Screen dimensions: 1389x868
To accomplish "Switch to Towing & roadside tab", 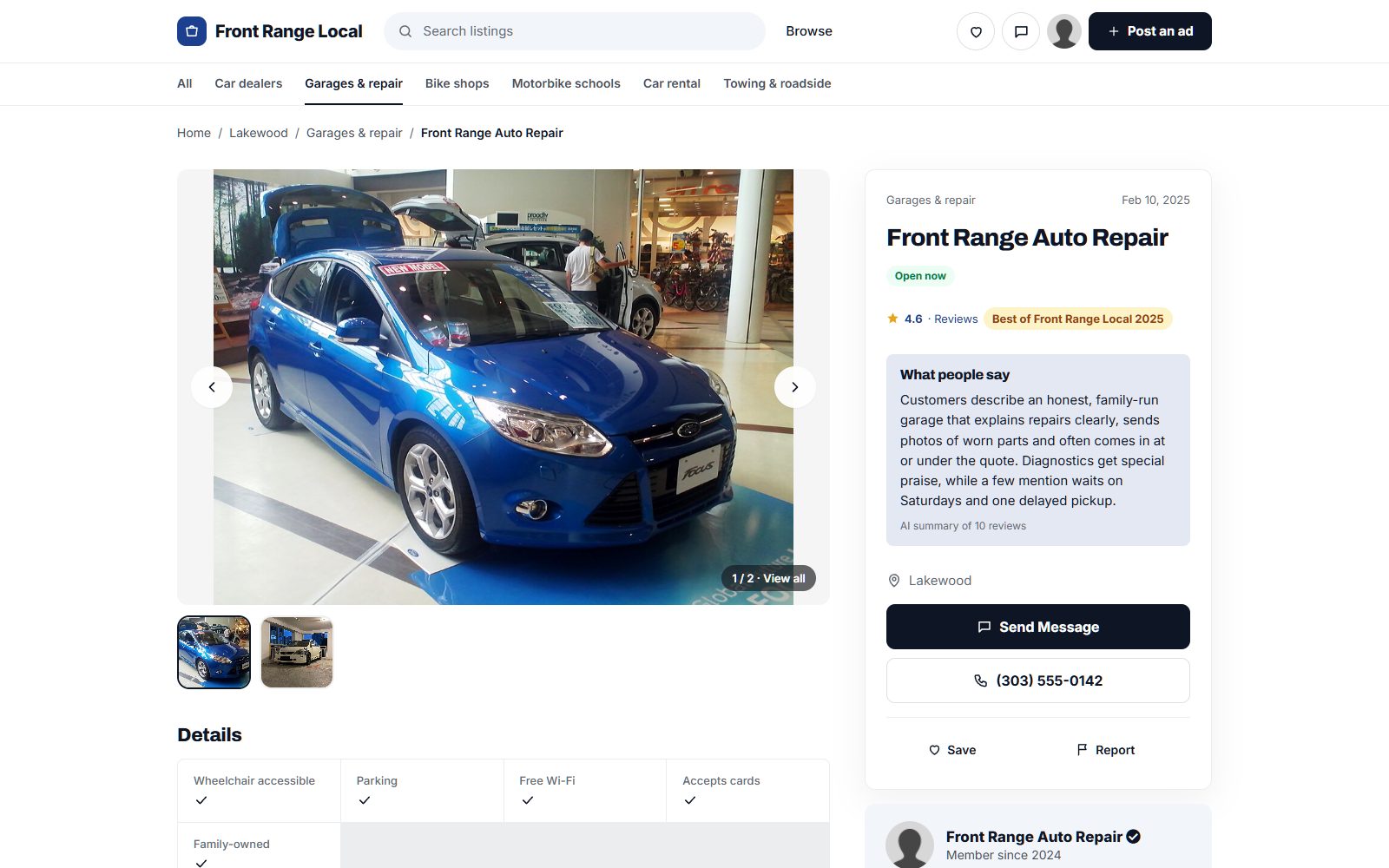I will coord(777,83).
